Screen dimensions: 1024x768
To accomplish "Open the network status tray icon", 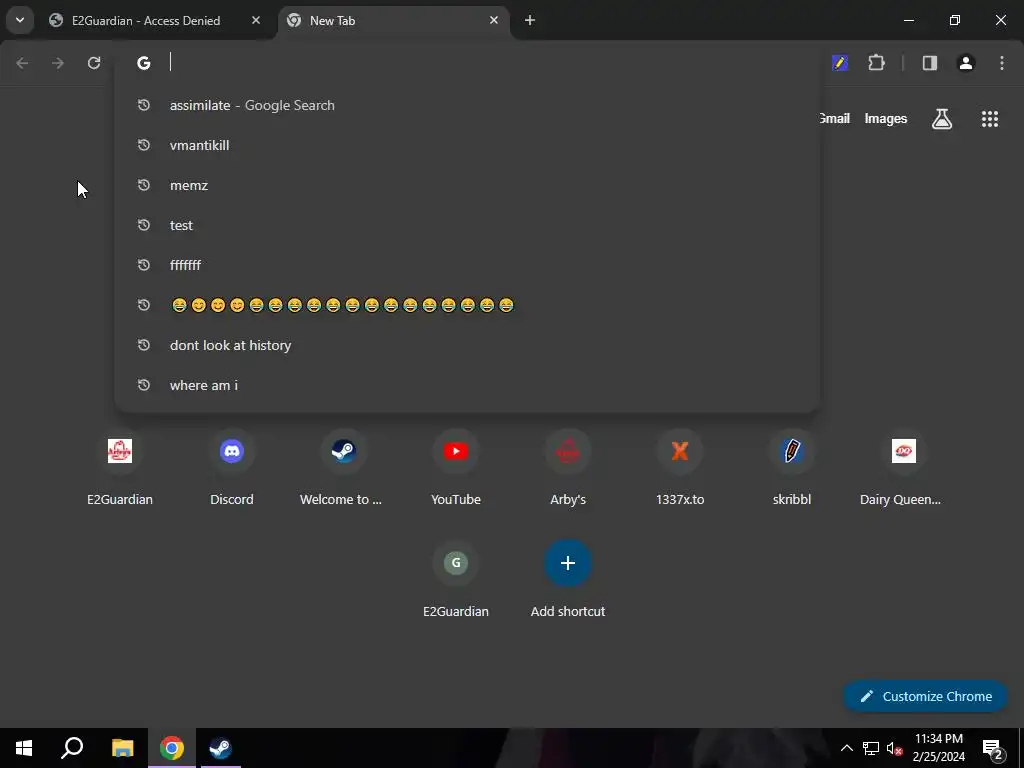I will pyautogui.click(x=871, y=748).
